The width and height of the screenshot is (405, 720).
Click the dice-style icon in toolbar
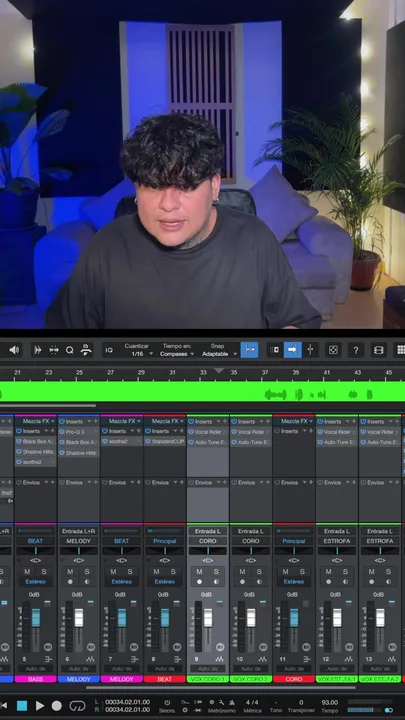333,350
